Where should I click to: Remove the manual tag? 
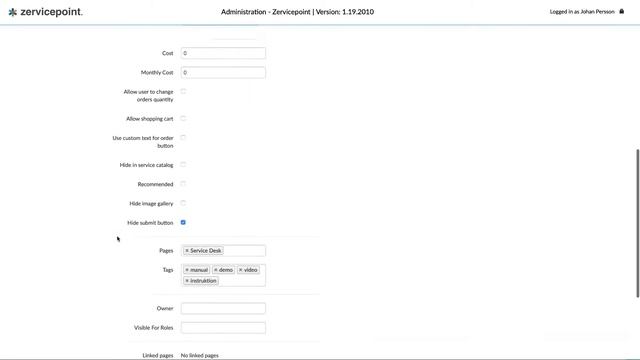tap(187, 270)
